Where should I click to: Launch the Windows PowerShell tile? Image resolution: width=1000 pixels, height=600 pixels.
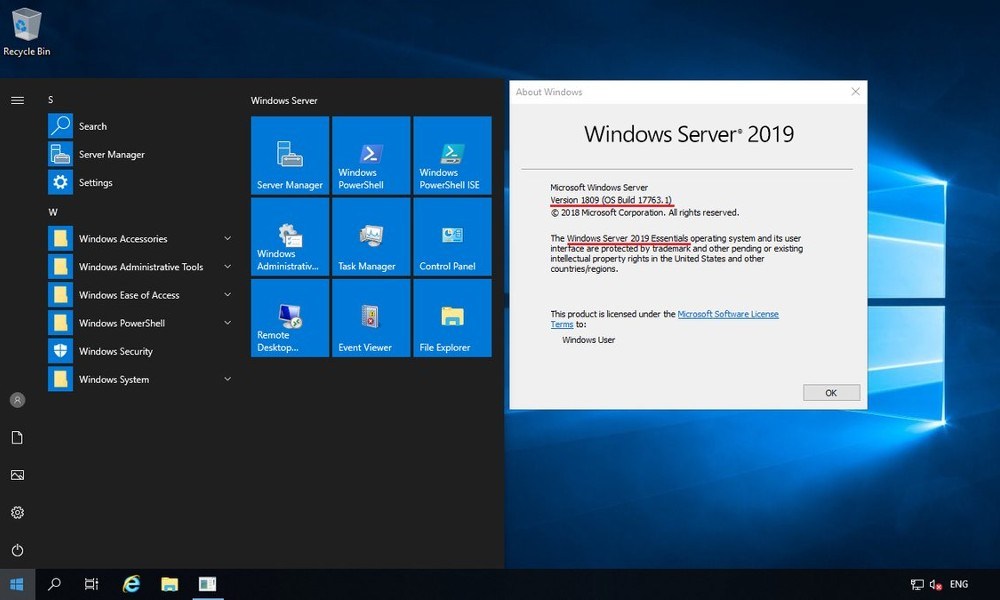click(370, 155)
